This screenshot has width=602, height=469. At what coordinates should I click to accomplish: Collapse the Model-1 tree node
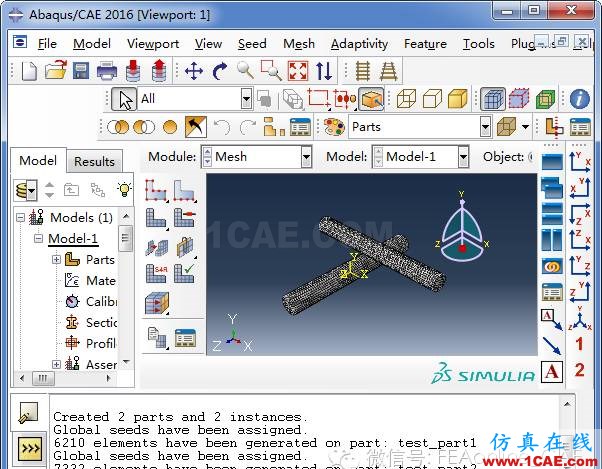pos(38,238)
